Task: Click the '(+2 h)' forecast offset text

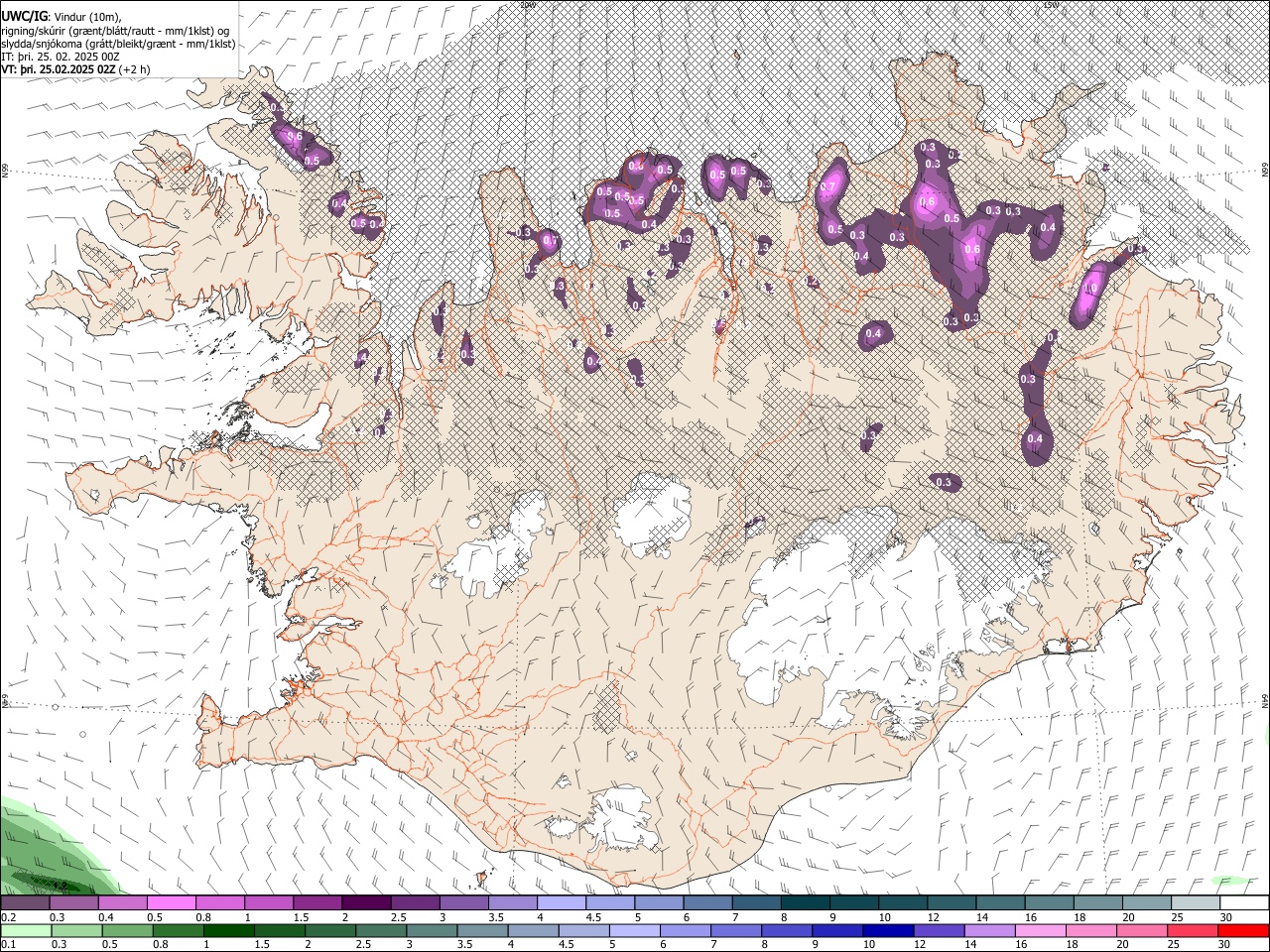Action: click(135, 70)
